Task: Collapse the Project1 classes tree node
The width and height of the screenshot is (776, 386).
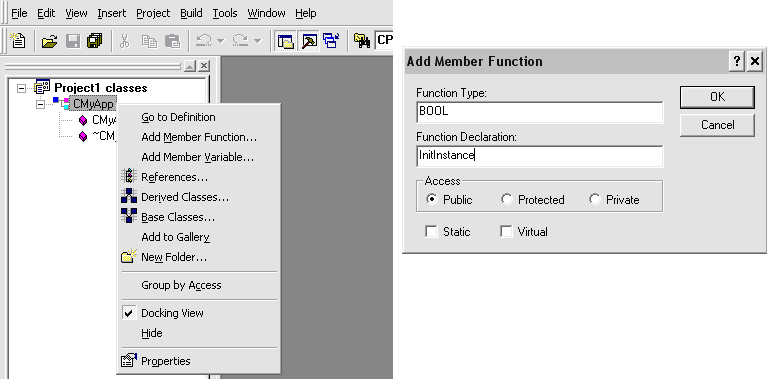Action: coord(21,88)
